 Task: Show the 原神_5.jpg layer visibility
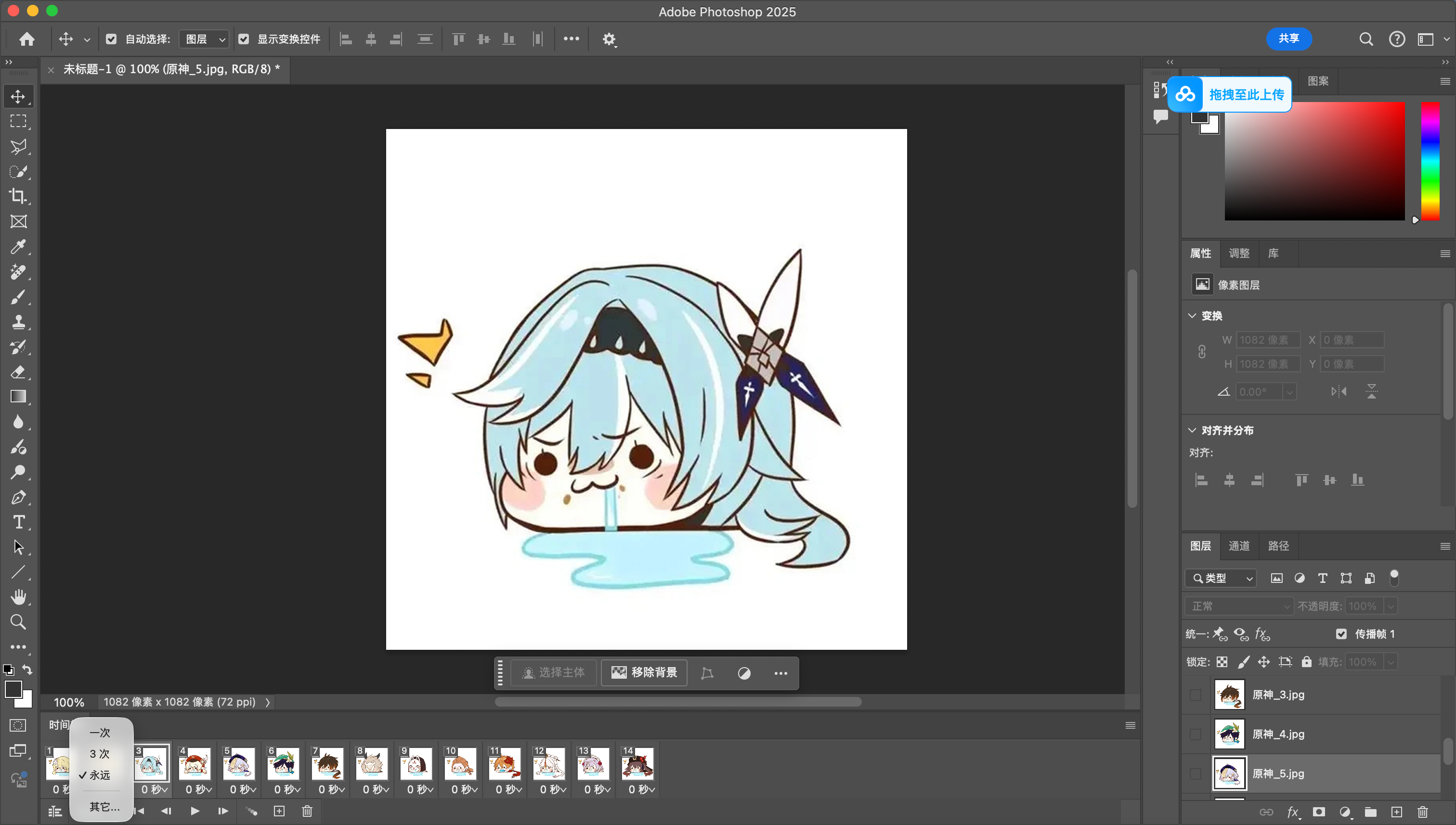coord(1196,774)
